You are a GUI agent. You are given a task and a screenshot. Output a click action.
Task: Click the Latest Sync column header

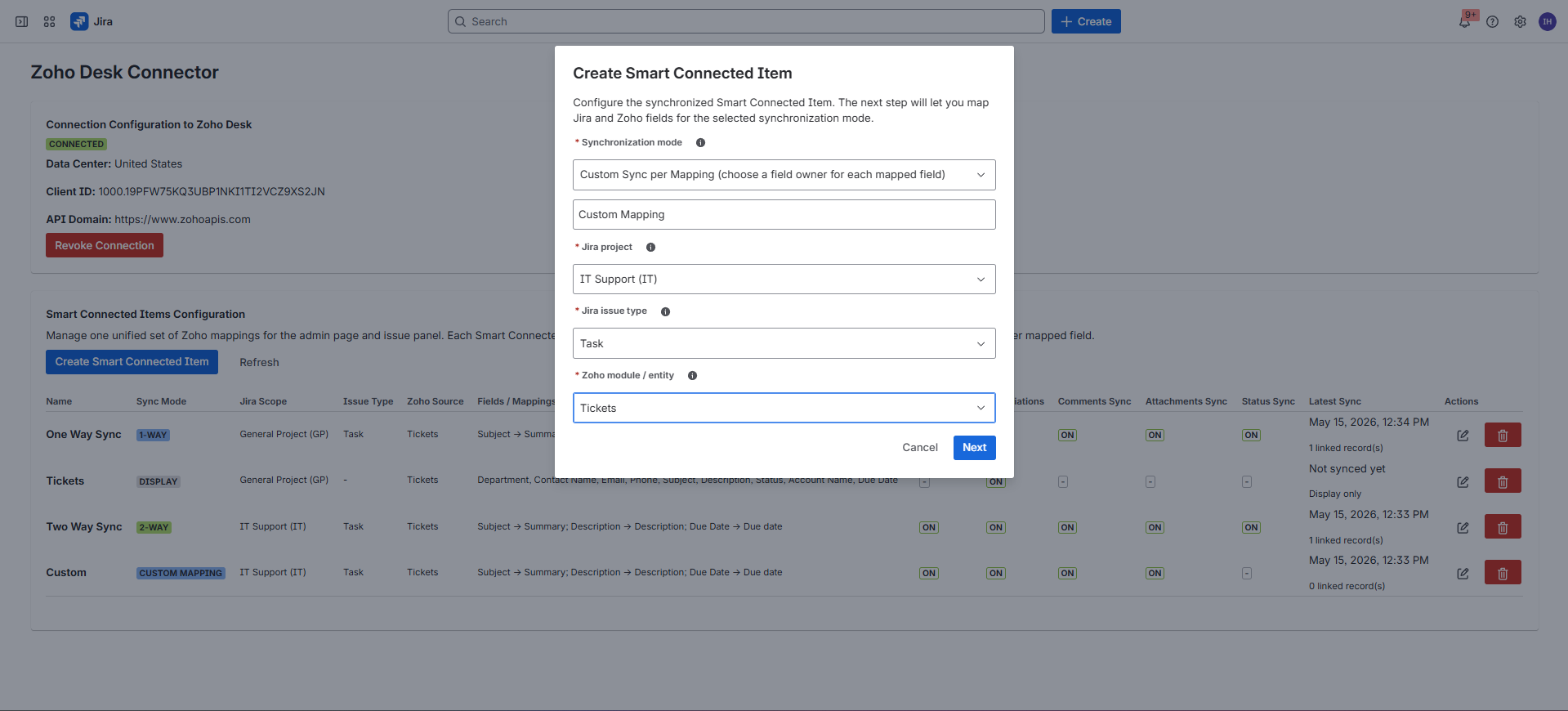1334,402
